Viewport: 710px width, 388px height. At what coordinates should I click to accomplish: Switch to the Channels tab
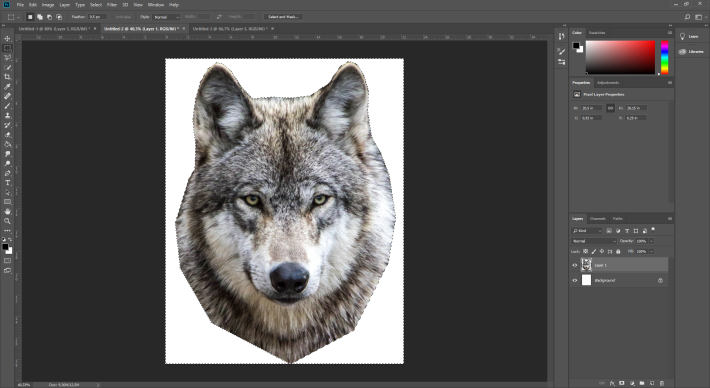pos(597,219)
